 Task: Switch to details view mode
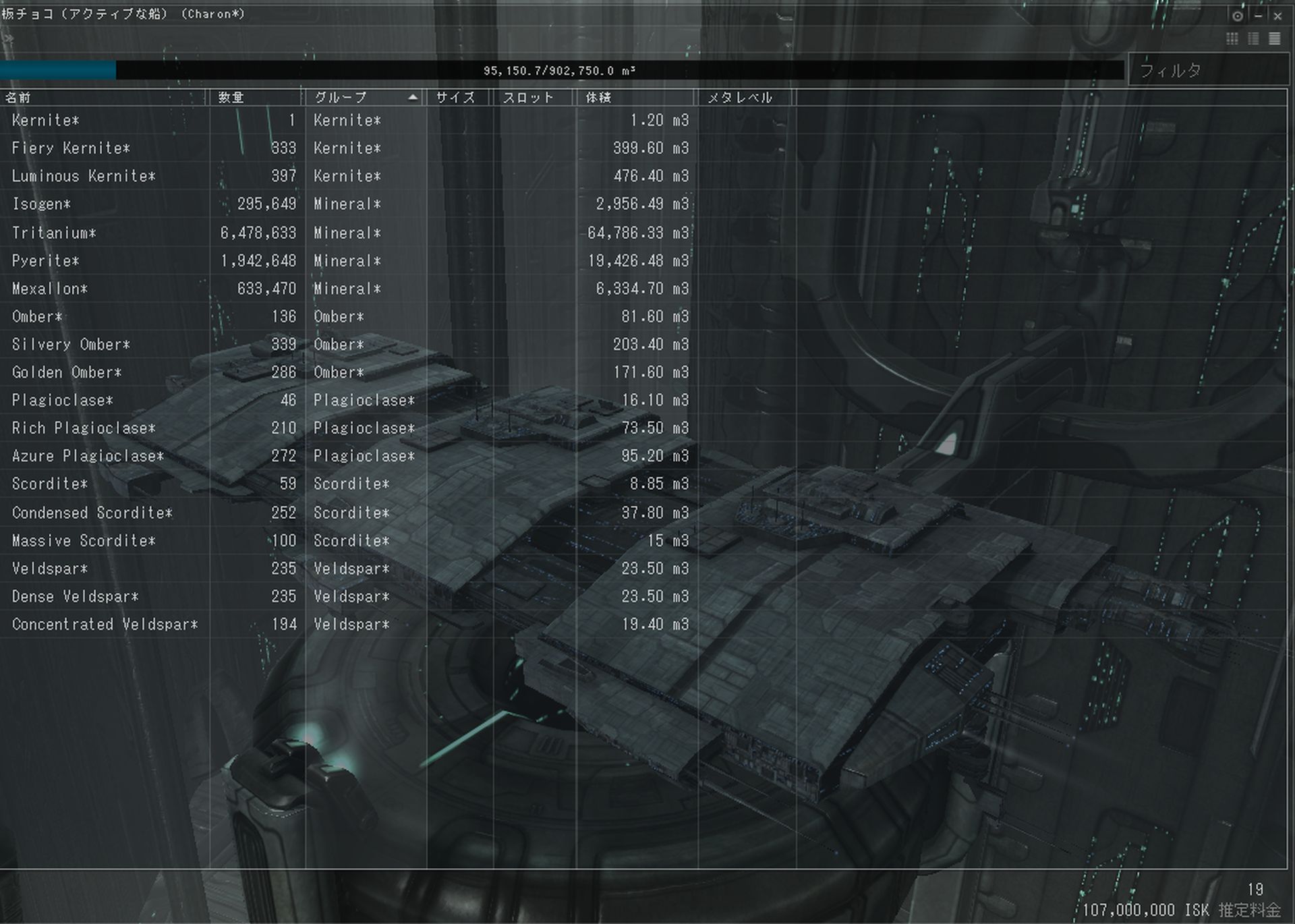coord(1253,38)
